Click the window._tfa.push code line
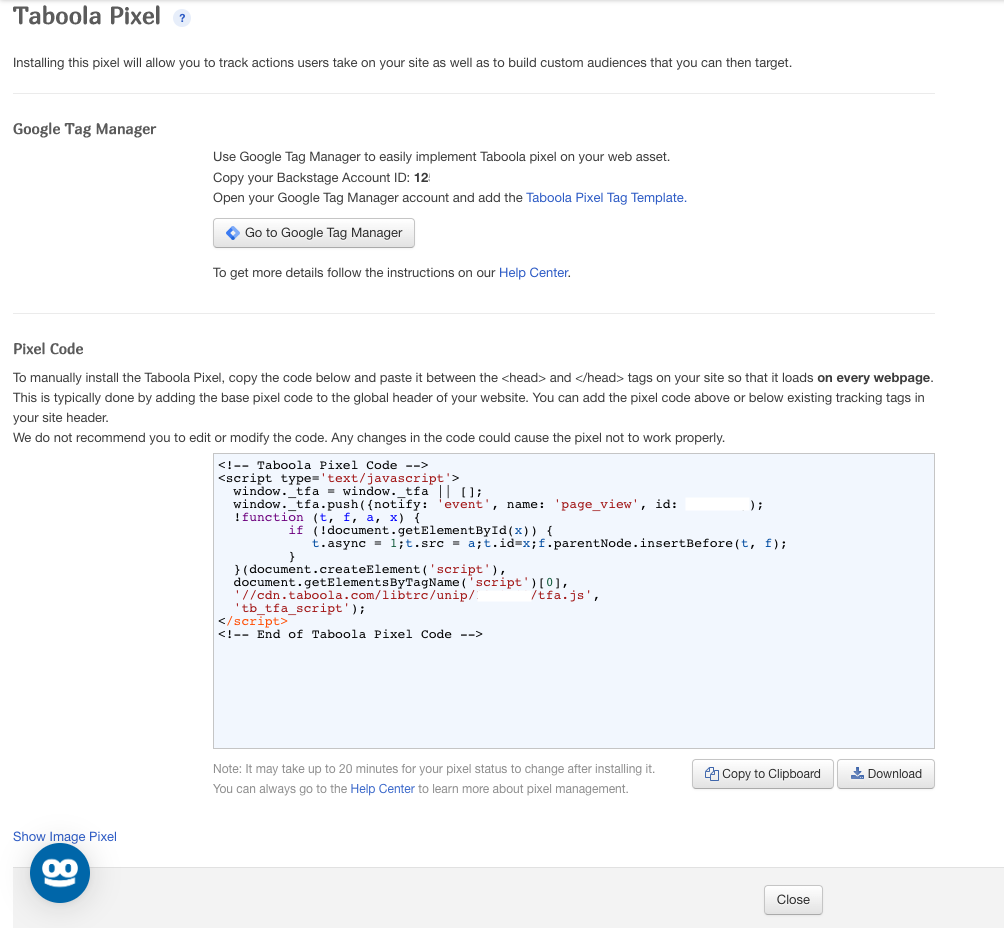1004x928 pixels. pos(498,505)
